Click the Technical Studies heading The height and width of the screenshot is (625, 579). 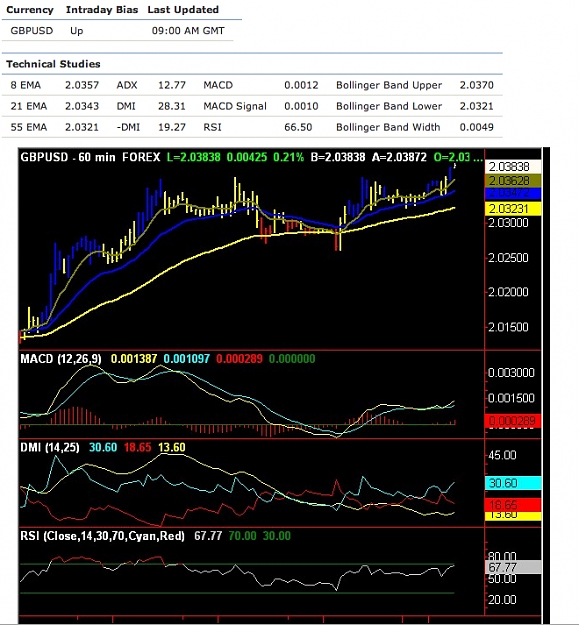(53, 64)
